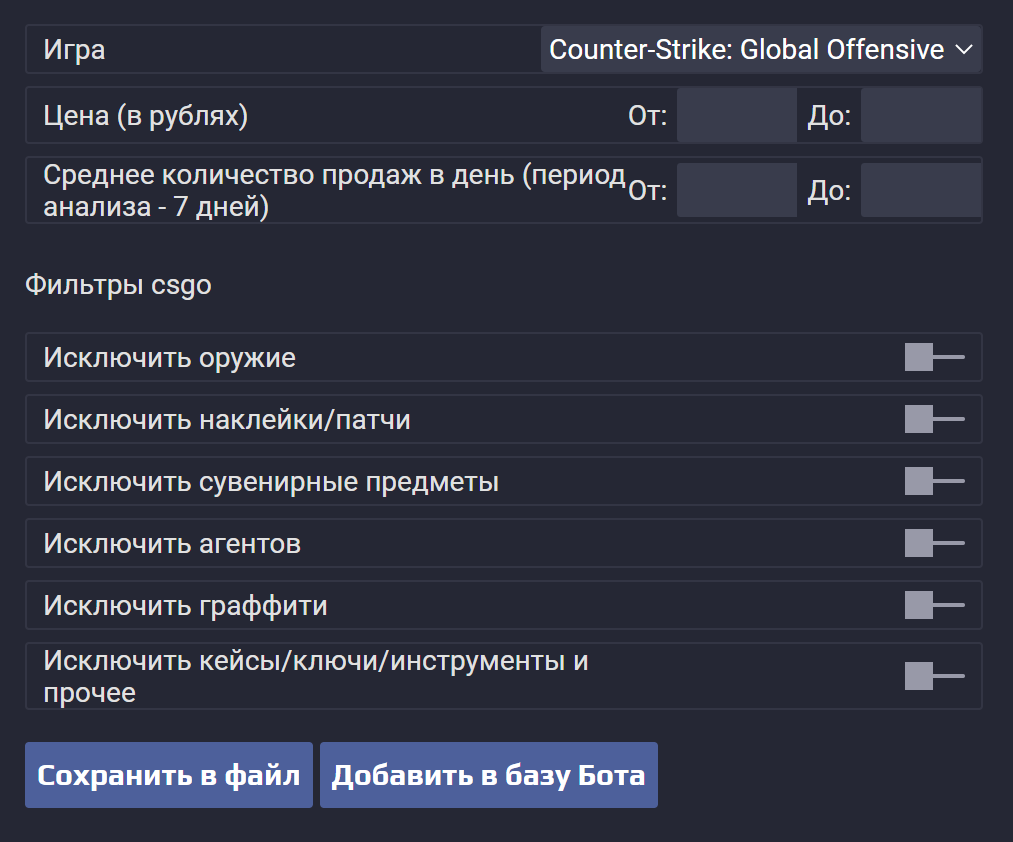Open the Игра game dropdown
This screenshot has height=842, width=1013.
coord(761,50)
